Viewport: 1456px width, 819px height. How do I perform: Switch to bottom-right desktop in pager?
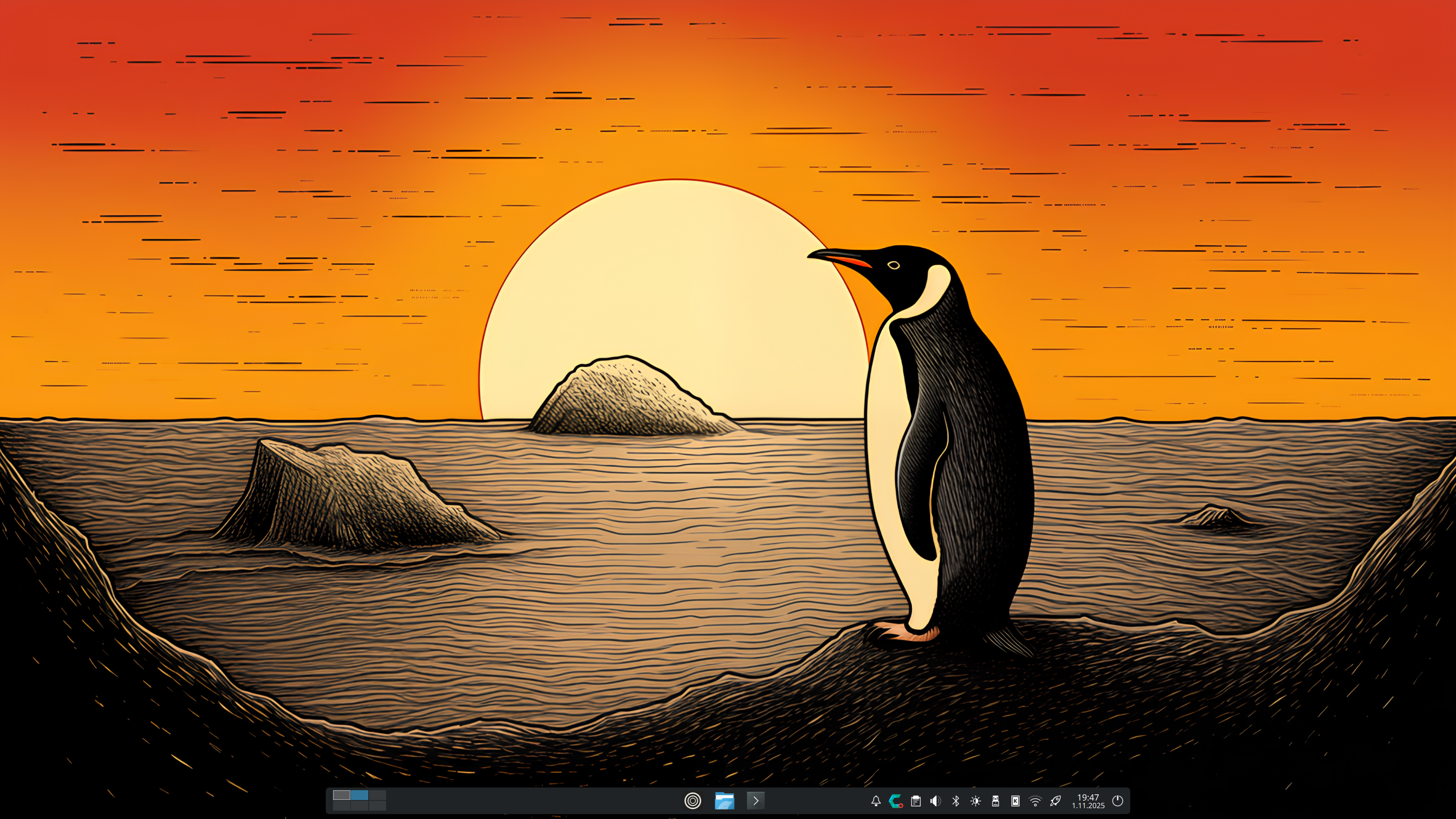(x=378, y=805)
